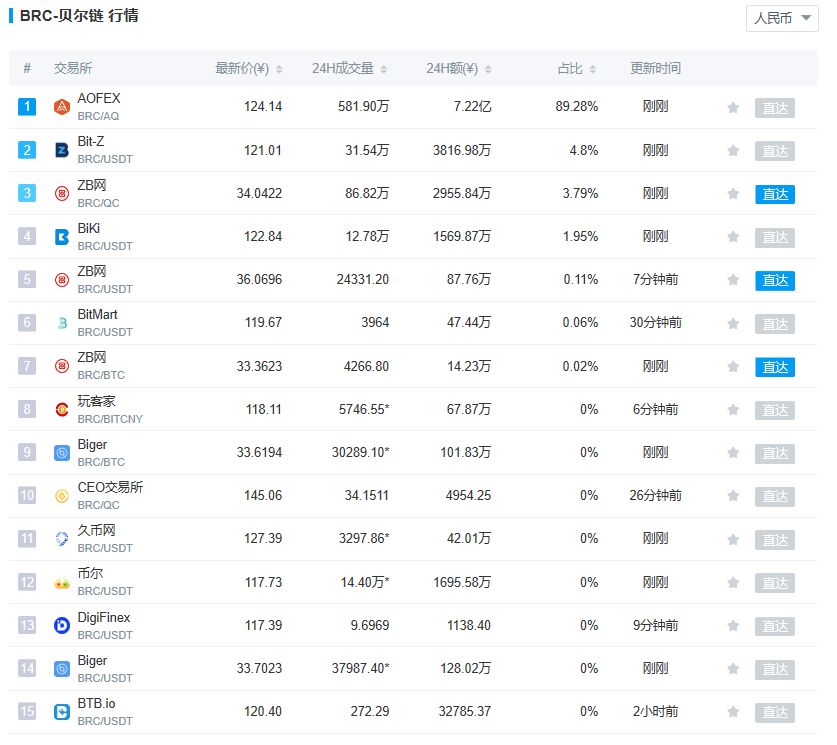Sort by 占比 column
The image size is (837, 745).
coord(577,68)
